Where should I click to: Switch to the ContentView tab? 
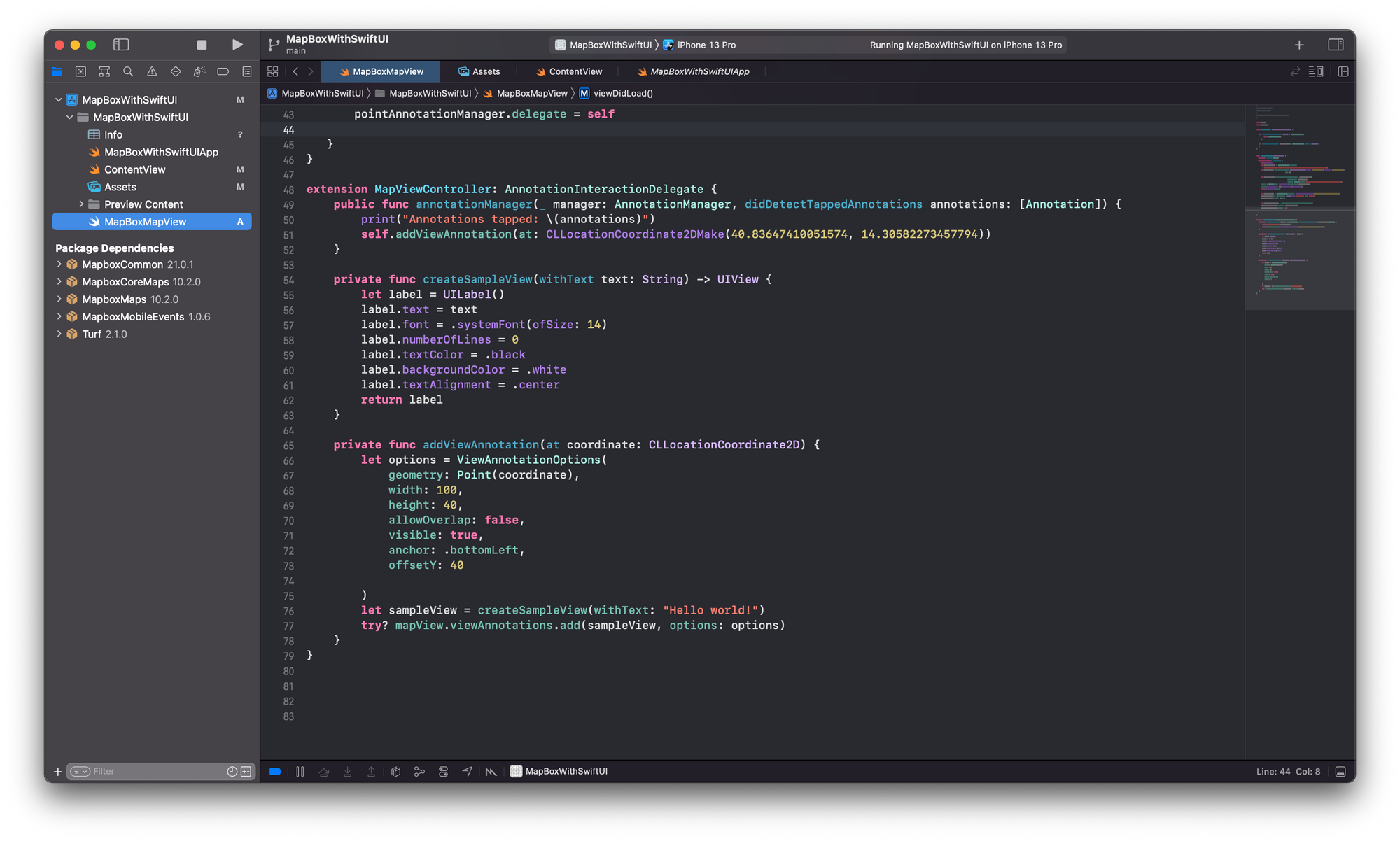coord(575,71)
